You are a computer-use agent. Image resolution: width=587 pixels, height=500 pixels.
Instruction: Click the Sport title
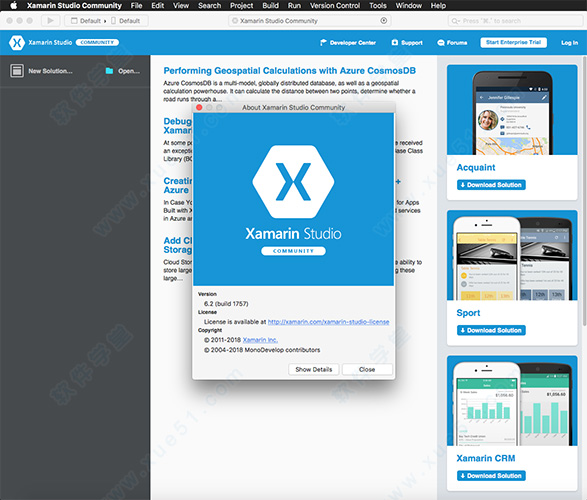[x=468, y=313]
